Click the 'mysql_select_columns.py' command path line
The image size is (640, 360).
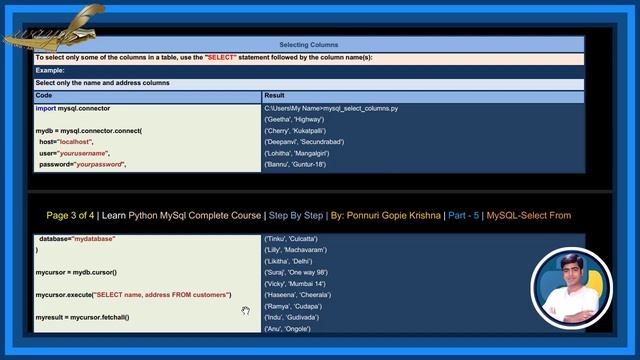coord(331,109)
